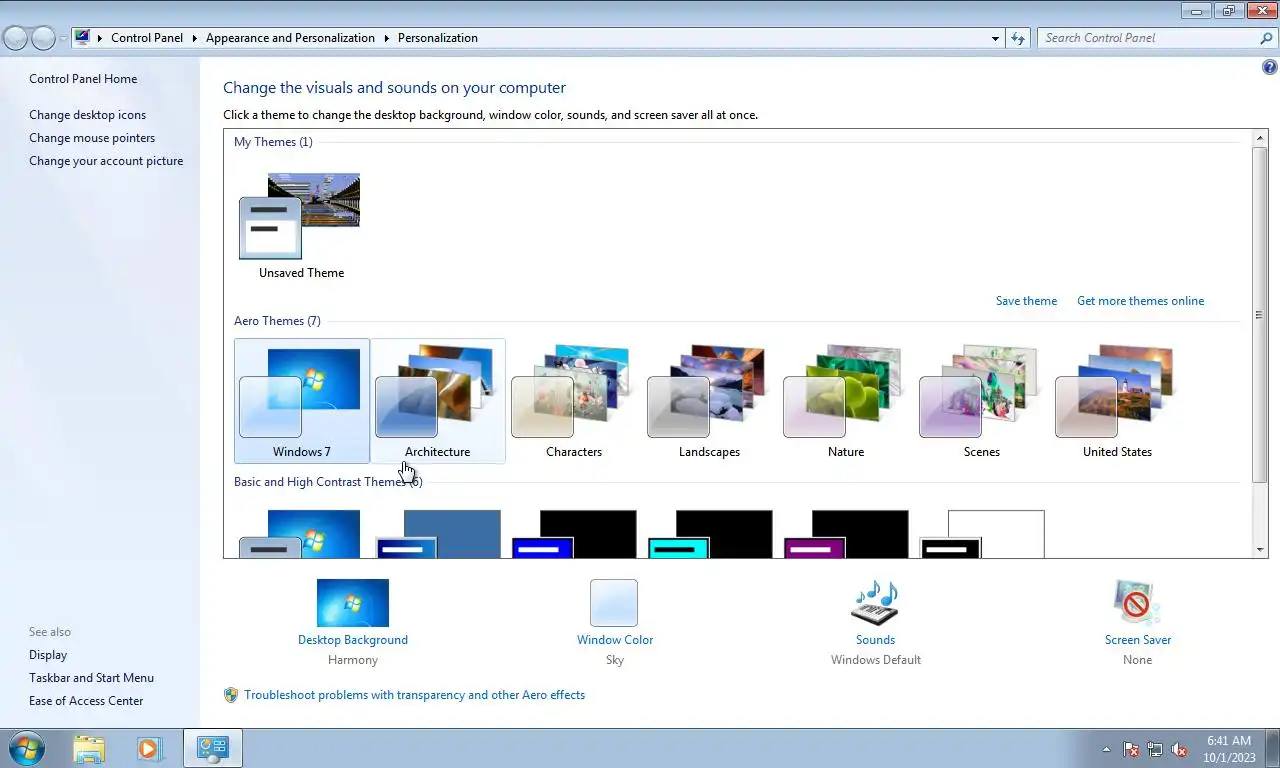
Task: Click the Control Panel taskbar button
Action: click(213, 748)
